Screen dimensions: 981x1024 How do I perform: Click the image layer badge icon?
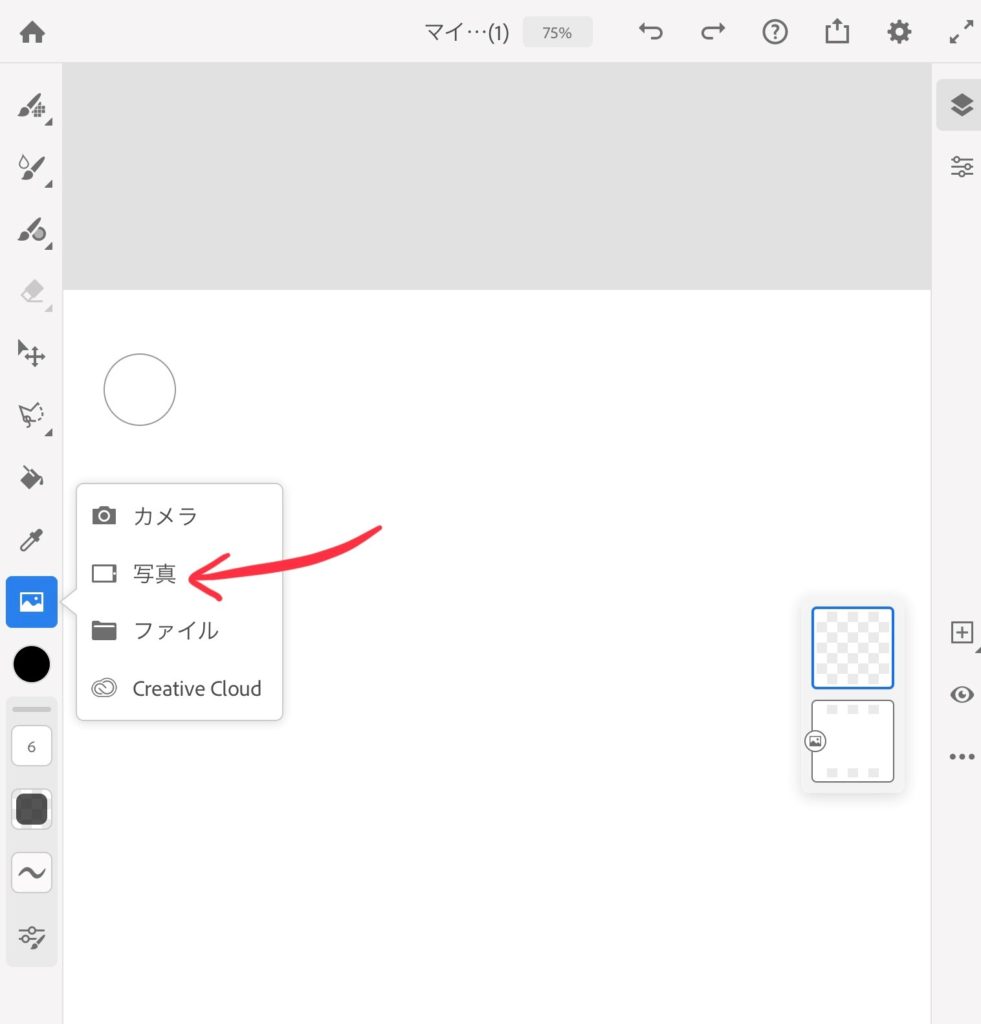815,741
